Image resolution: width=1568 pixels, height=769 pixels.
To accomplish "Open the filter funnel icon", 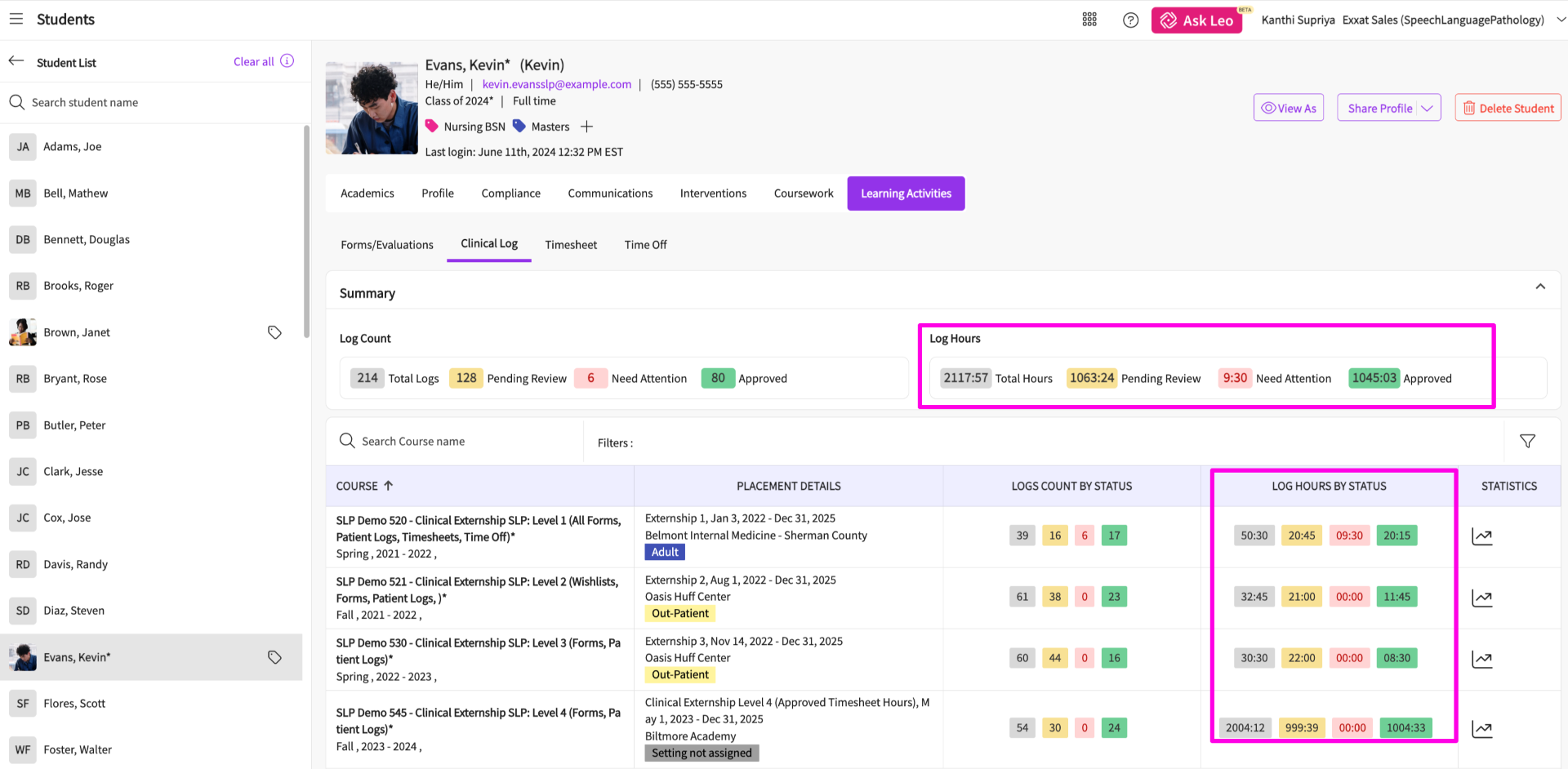I will pyautogui.click(x=1527, y=441).
